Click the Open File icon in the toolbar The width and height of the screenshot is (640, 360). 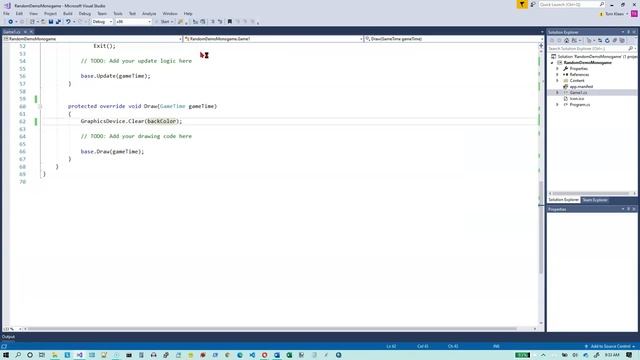pos(43,22)
